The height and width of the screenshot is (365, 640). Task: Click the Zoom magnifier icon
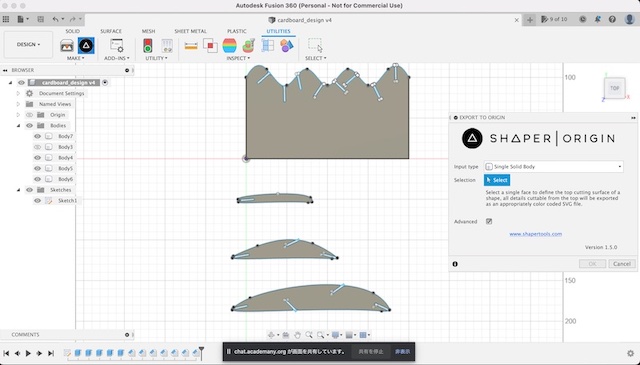pyautogui.click(x=309, y=335)
